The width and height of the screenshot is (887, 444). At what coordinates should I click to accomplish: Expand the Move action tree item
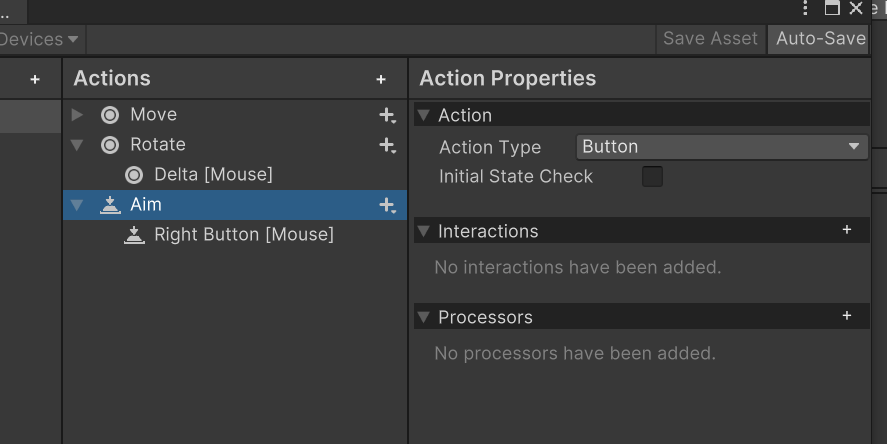77,115
